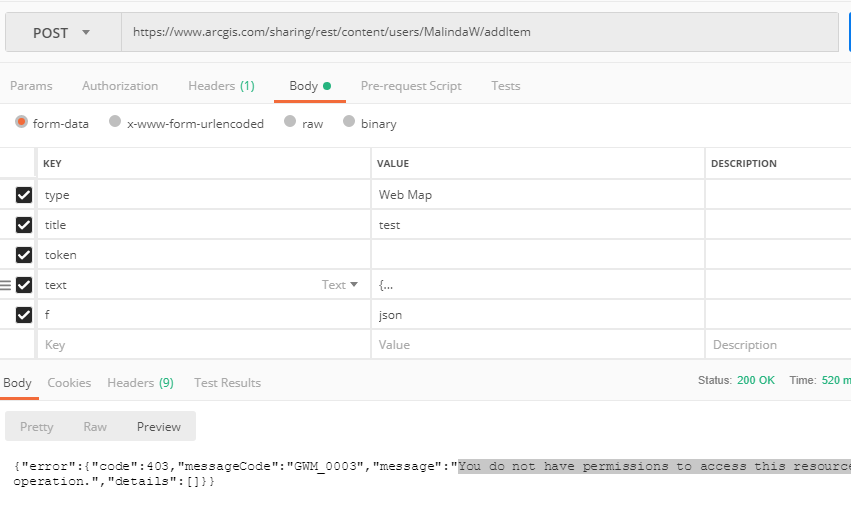Open the Test Results tab
The image size is (851, 511).
[x=227, y=383]
